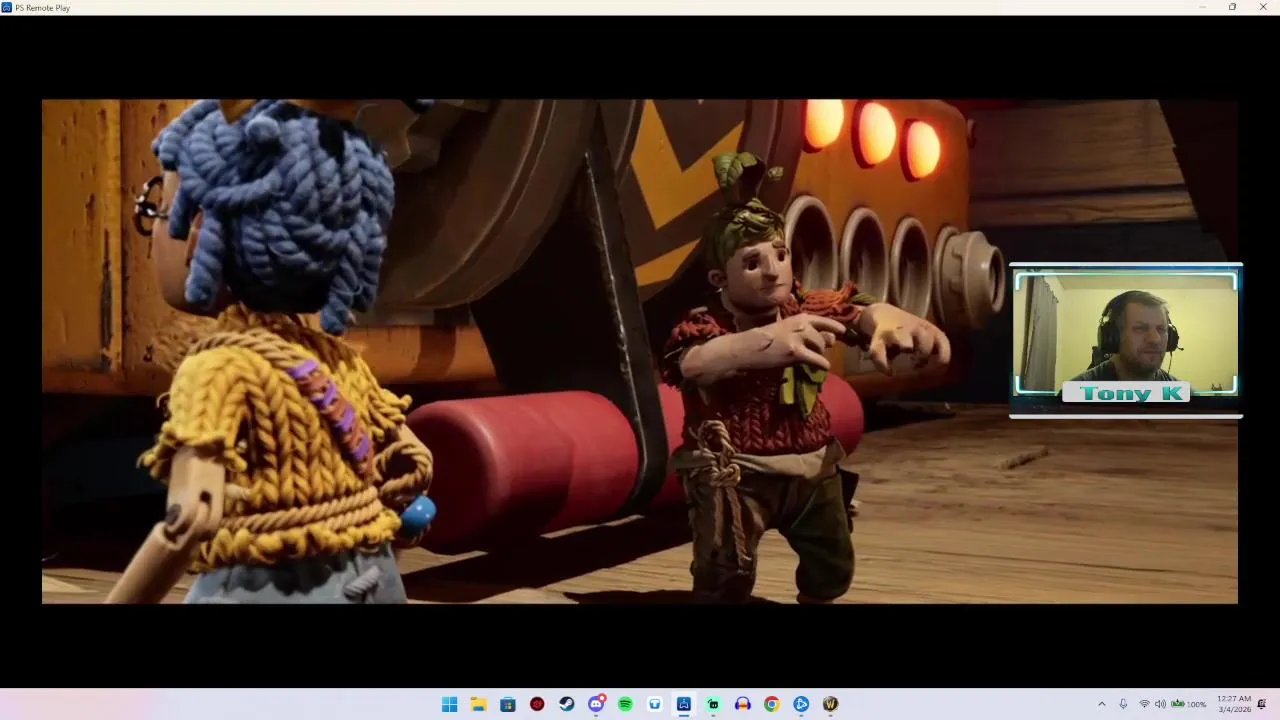Open Steam from the taskbar
Screen dimensions: 1280x720
pyautogui.click(x=567, y=704)
